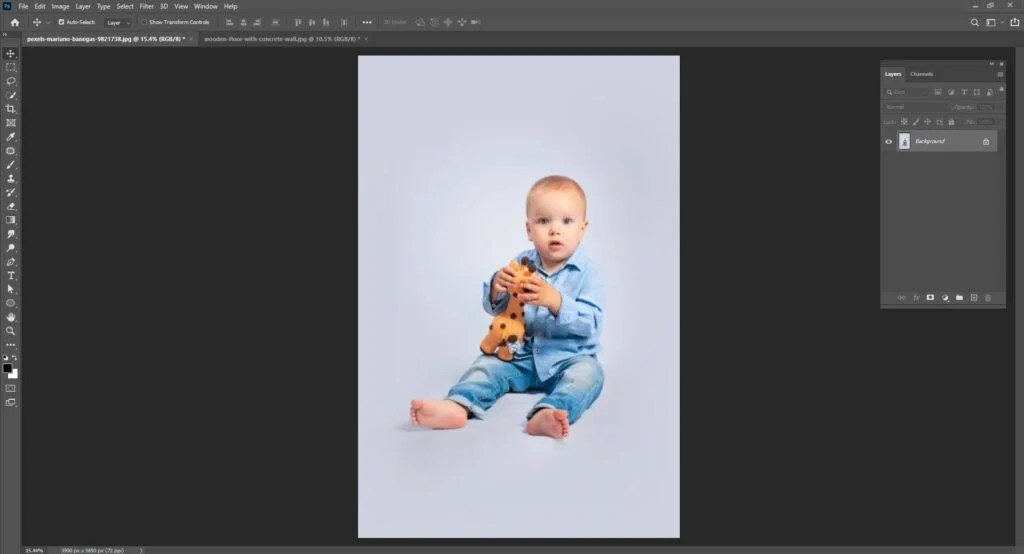Open the Filter menu
Image resolution: width=1024 pixels, height=554 pixels.
coord(146,7)
